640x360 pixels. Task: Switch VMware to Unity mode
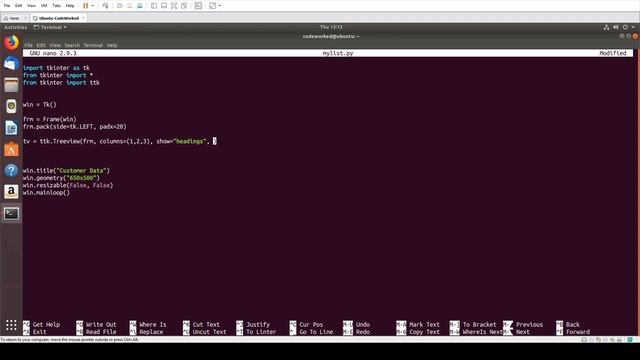click(184, 6)
